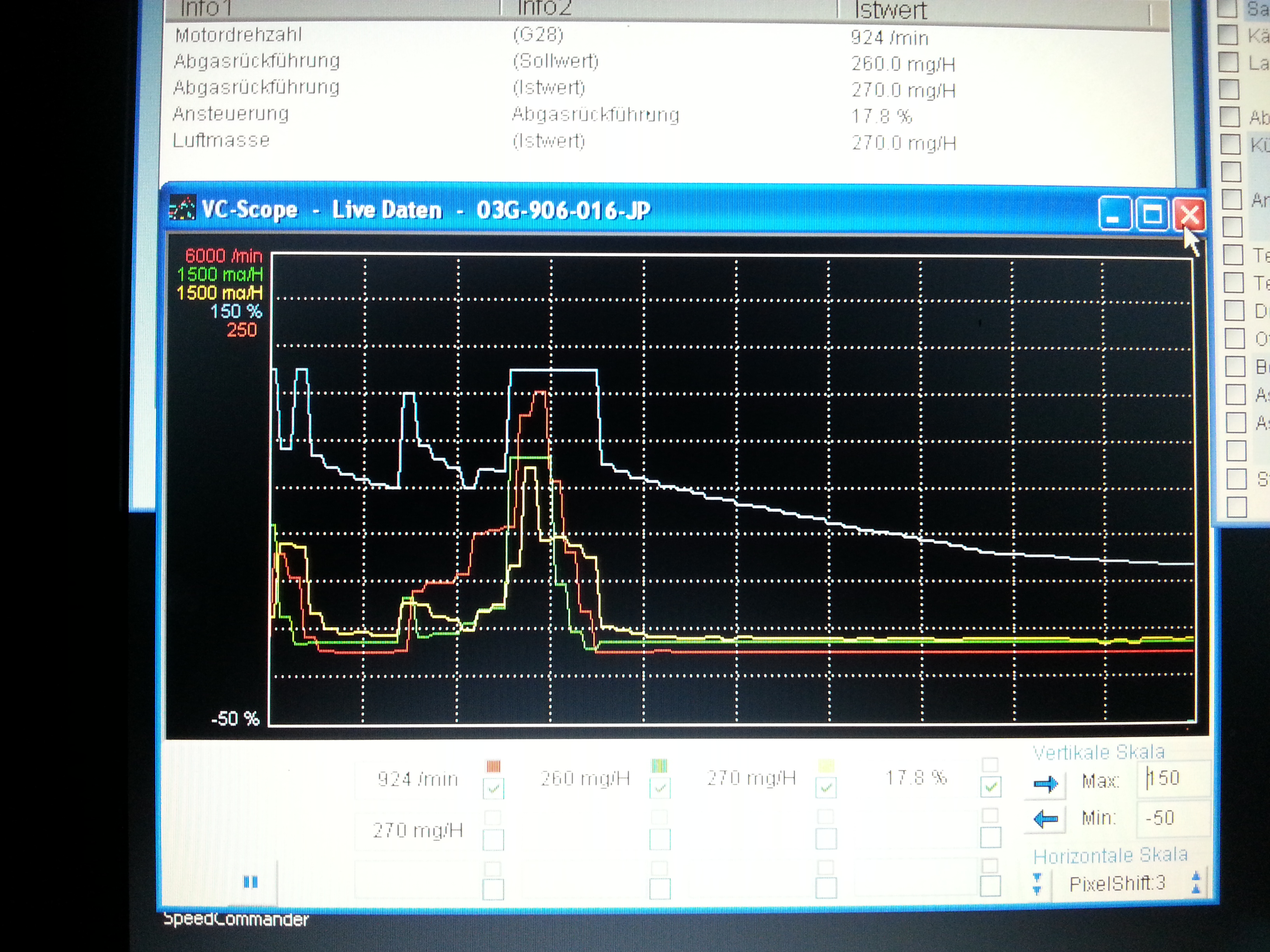Screen dimensions: 1270x952
Task: Uncheck the 260 mg/H trace checkbox
Action: 660,788
